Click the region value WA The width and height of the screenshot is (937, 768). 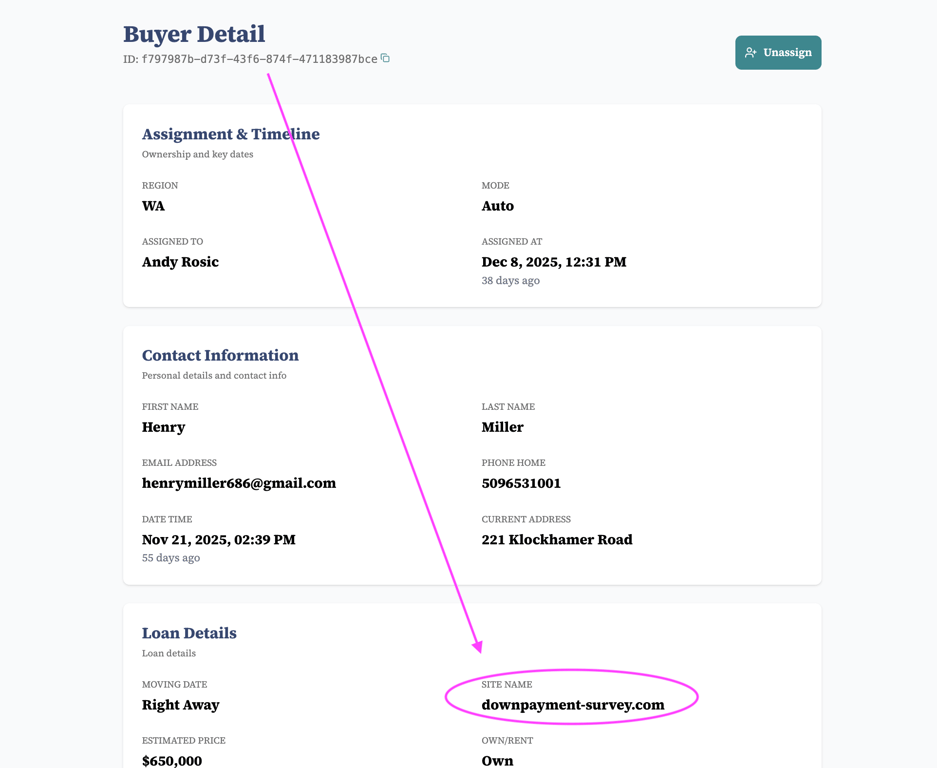point(153,206)
